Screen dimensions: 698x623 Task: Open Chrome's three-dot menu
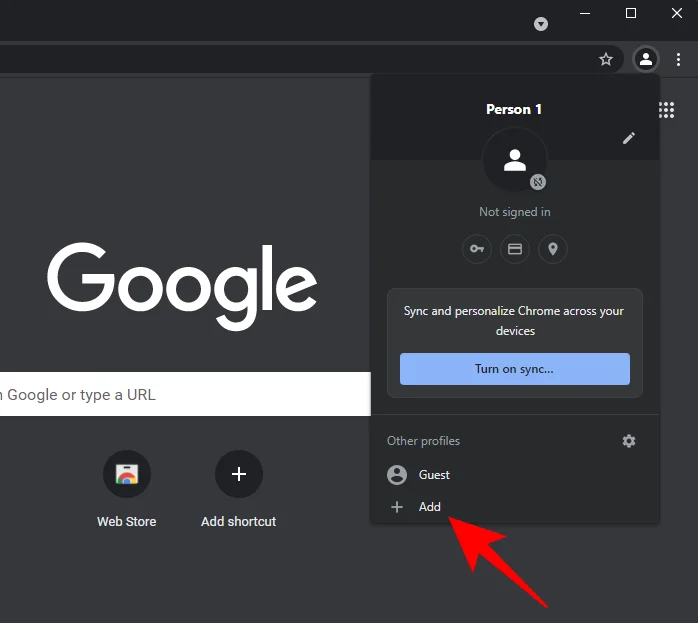pyautogui.click(x=678, y=59)
